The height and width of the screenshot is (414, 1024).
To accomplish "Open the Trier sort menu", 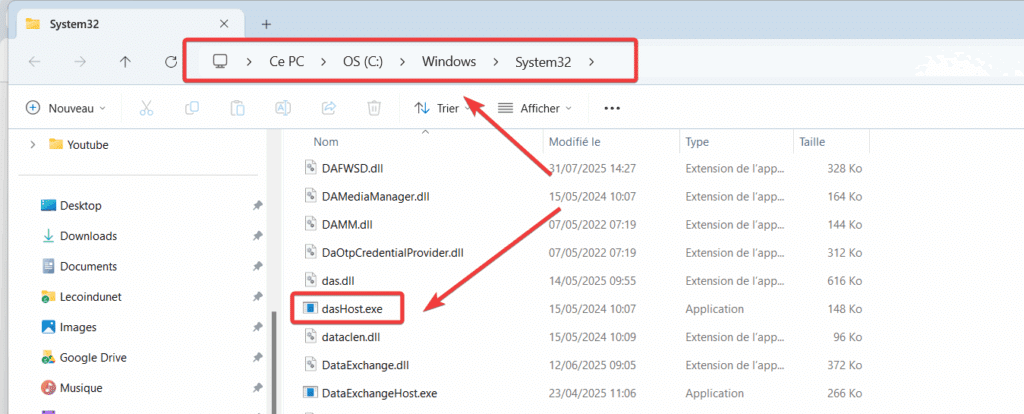I will click(x=444, y=108).
